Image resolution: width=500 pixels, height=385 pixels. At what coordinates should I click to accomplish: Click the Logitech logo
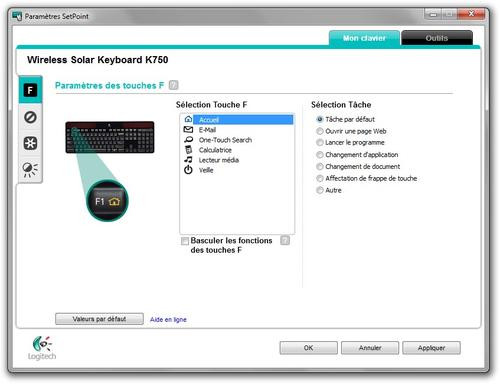[42, 348]
